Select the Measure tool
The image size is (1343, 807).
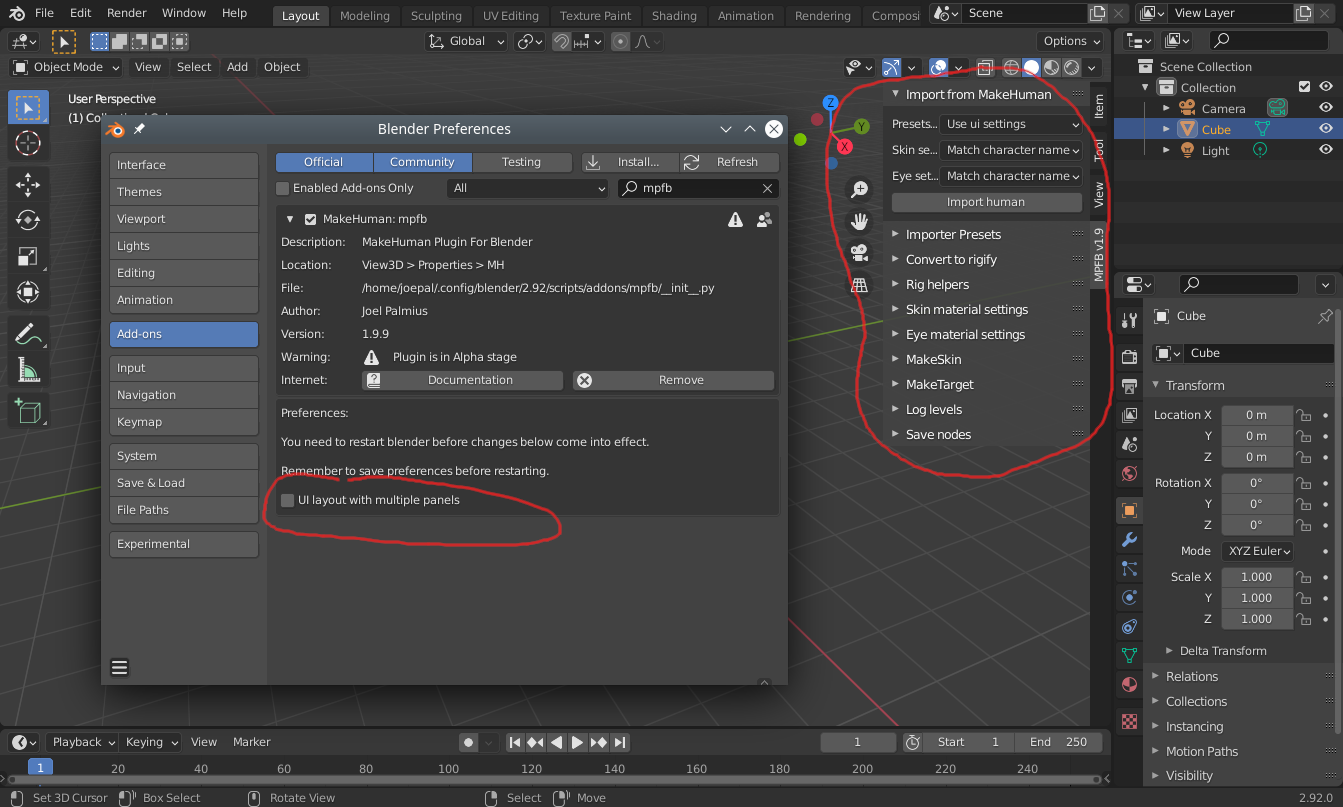[28, 371]
